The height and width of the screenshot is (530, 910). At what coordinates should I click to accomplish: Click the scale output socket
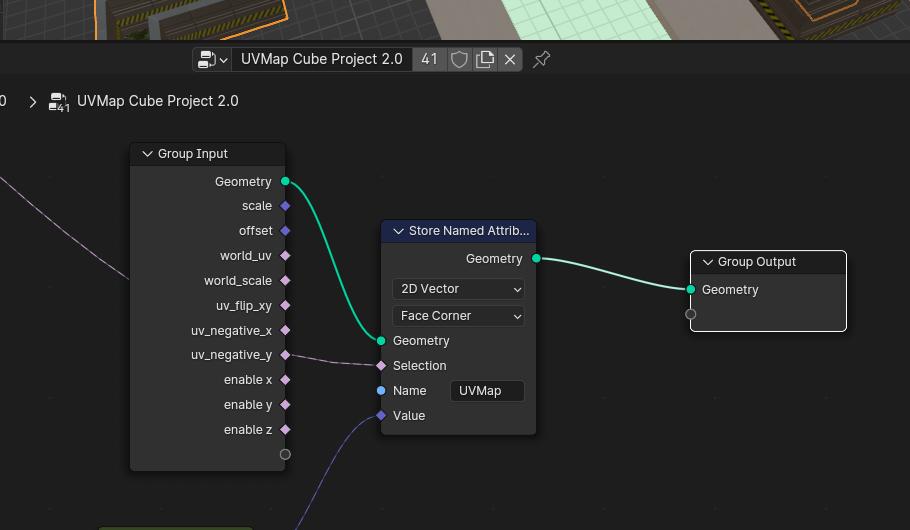285,205
